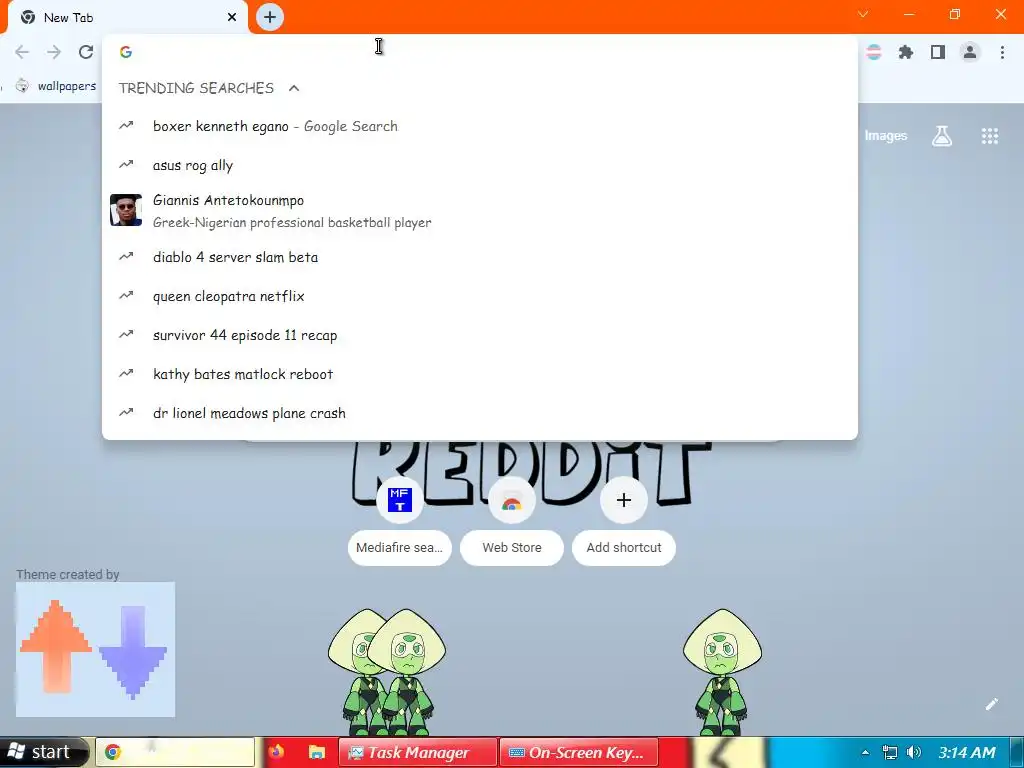Open the volume speaker tray icon
Screen dimensions: 1024x768
point(914,752)
